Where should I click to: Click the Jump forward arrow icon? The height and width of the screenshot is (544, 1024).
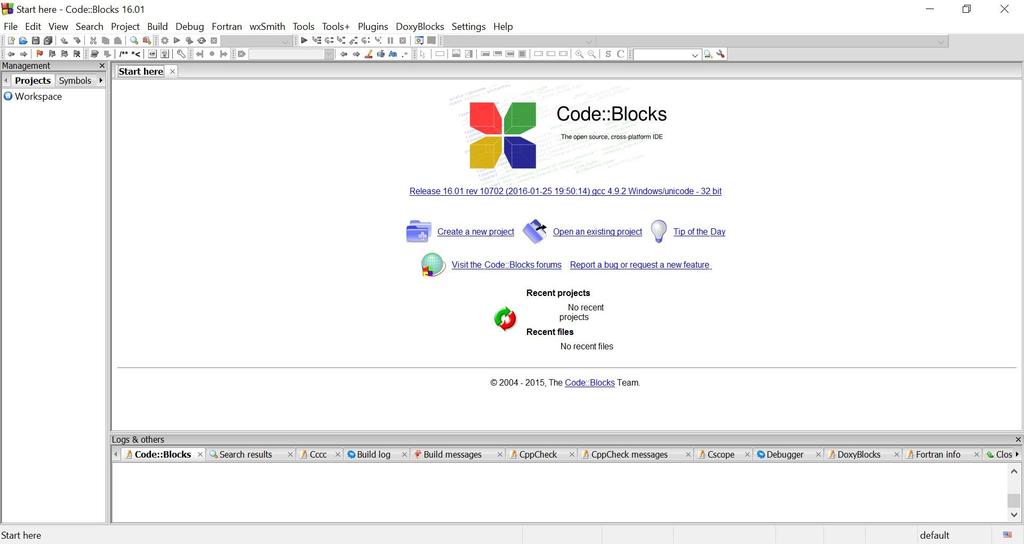coord(24,54)
